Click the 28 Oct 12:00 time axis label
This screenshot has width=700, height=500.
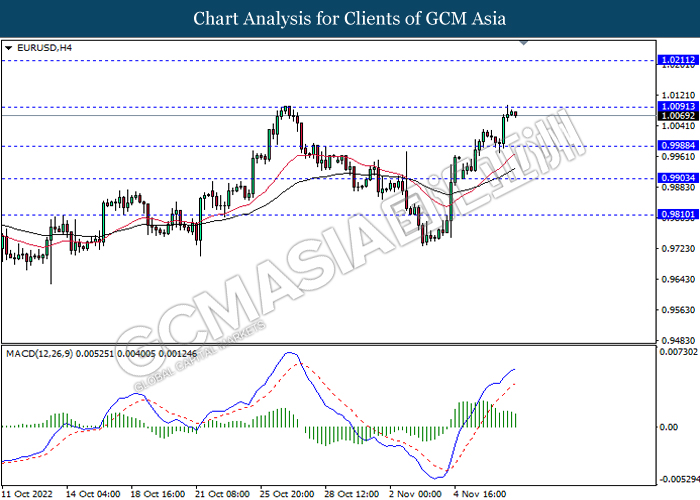(x=352, y=494)
